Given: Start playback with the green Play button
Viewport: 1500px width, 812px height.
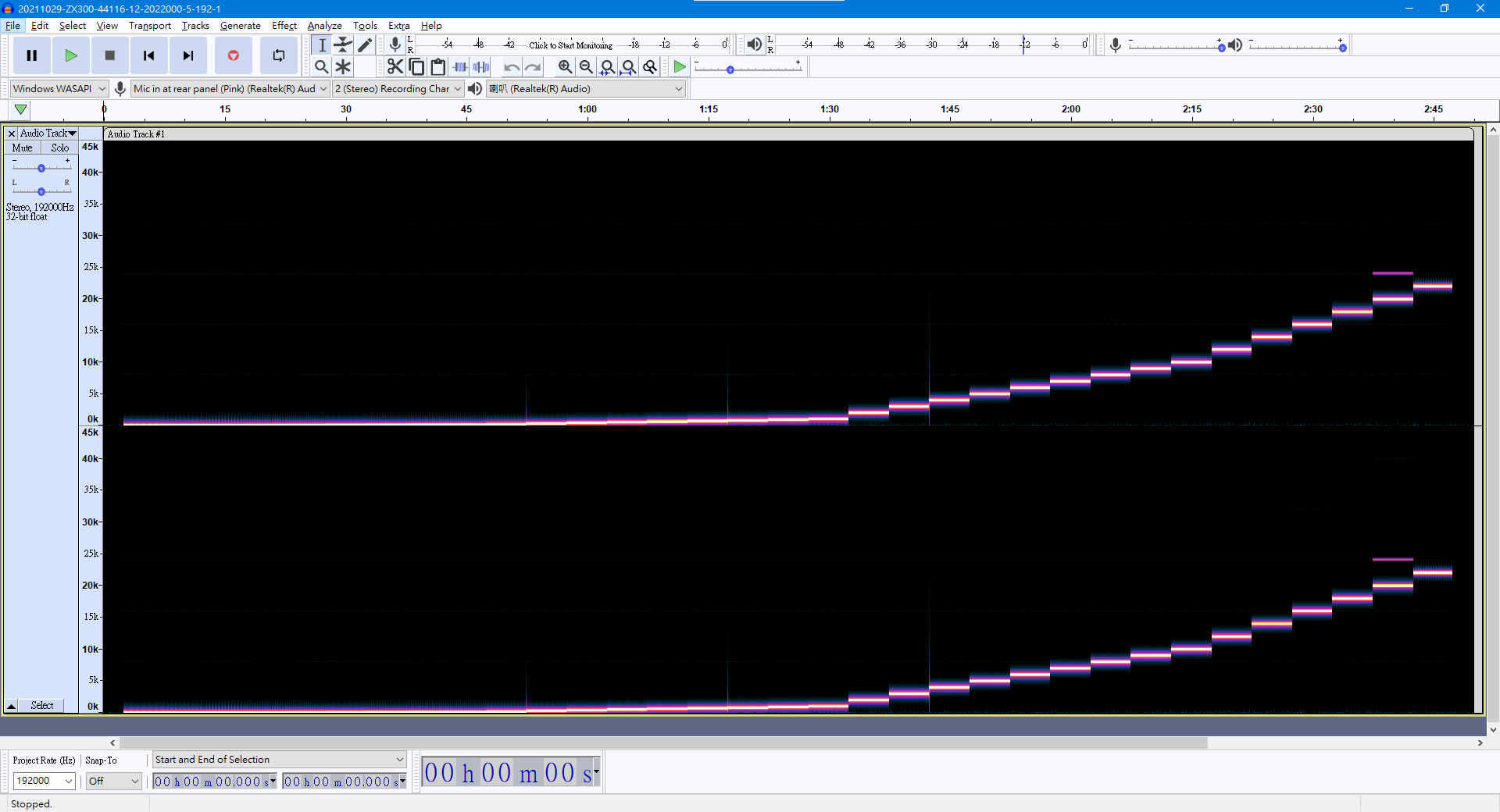Looking at the screenshot, I should [x=71, y=55].
